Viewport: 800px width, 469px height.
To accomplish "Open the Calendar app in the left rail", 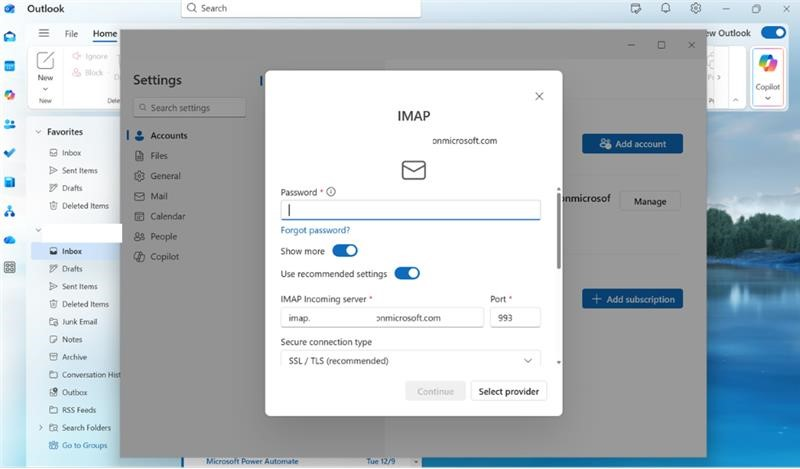I will (x=10, y=66).
